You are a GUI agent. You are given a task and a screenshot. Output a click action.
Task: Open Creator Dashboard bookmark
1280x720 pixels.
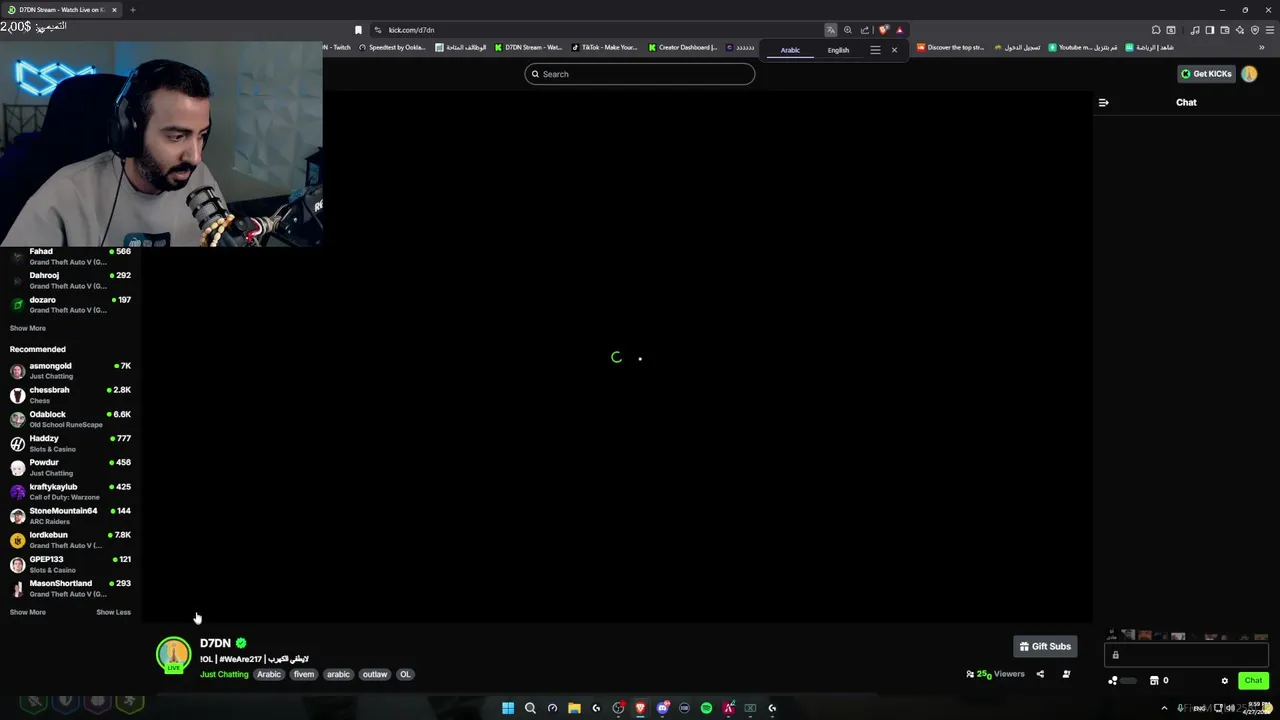[684, 47]
